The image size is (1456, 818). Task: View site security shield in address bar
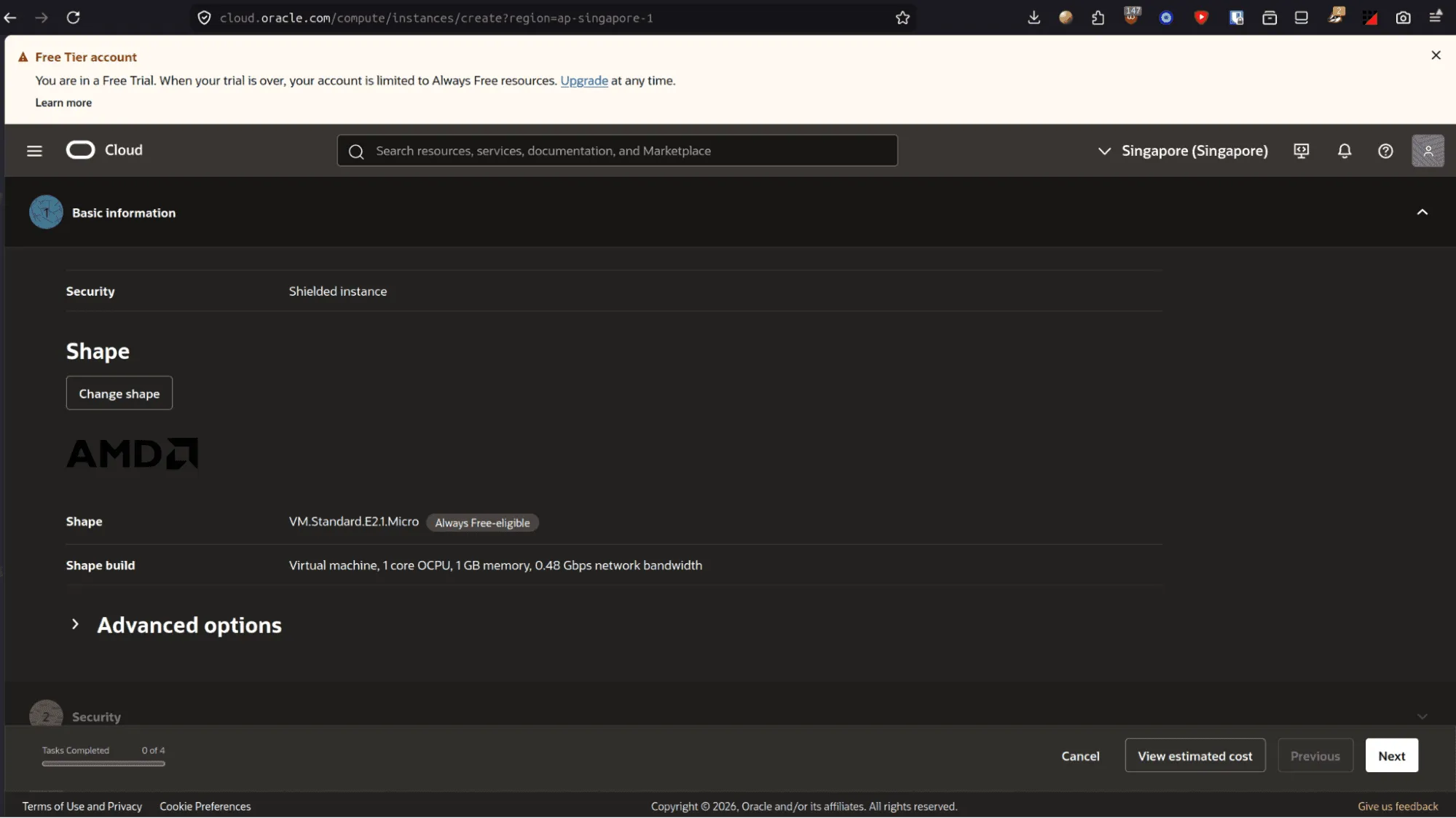(x=205, y=17)
